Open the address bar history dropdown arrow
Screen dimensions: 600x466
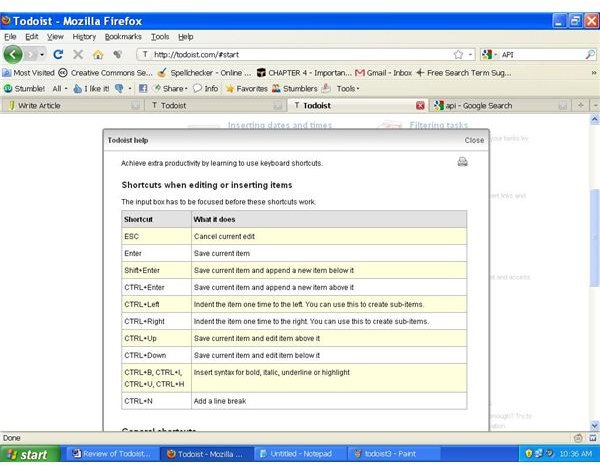click(x=470, y=55)
